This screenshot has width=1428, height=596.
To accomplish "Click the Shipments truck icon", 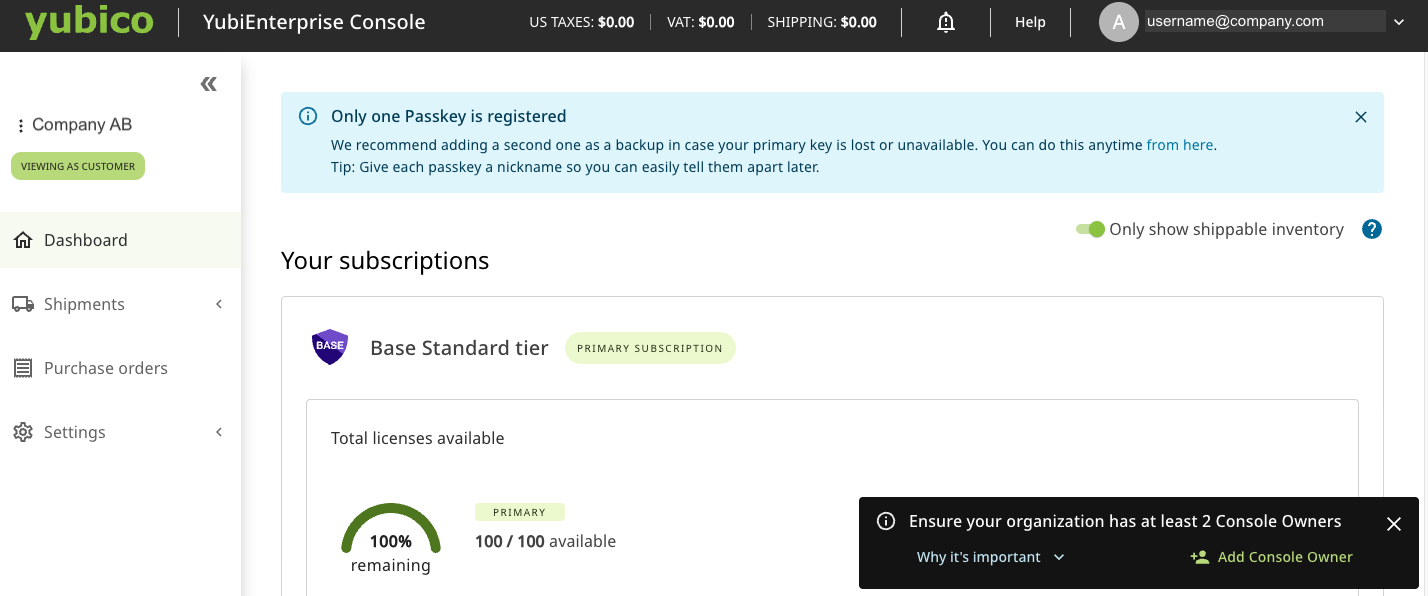I will point(23,304).
